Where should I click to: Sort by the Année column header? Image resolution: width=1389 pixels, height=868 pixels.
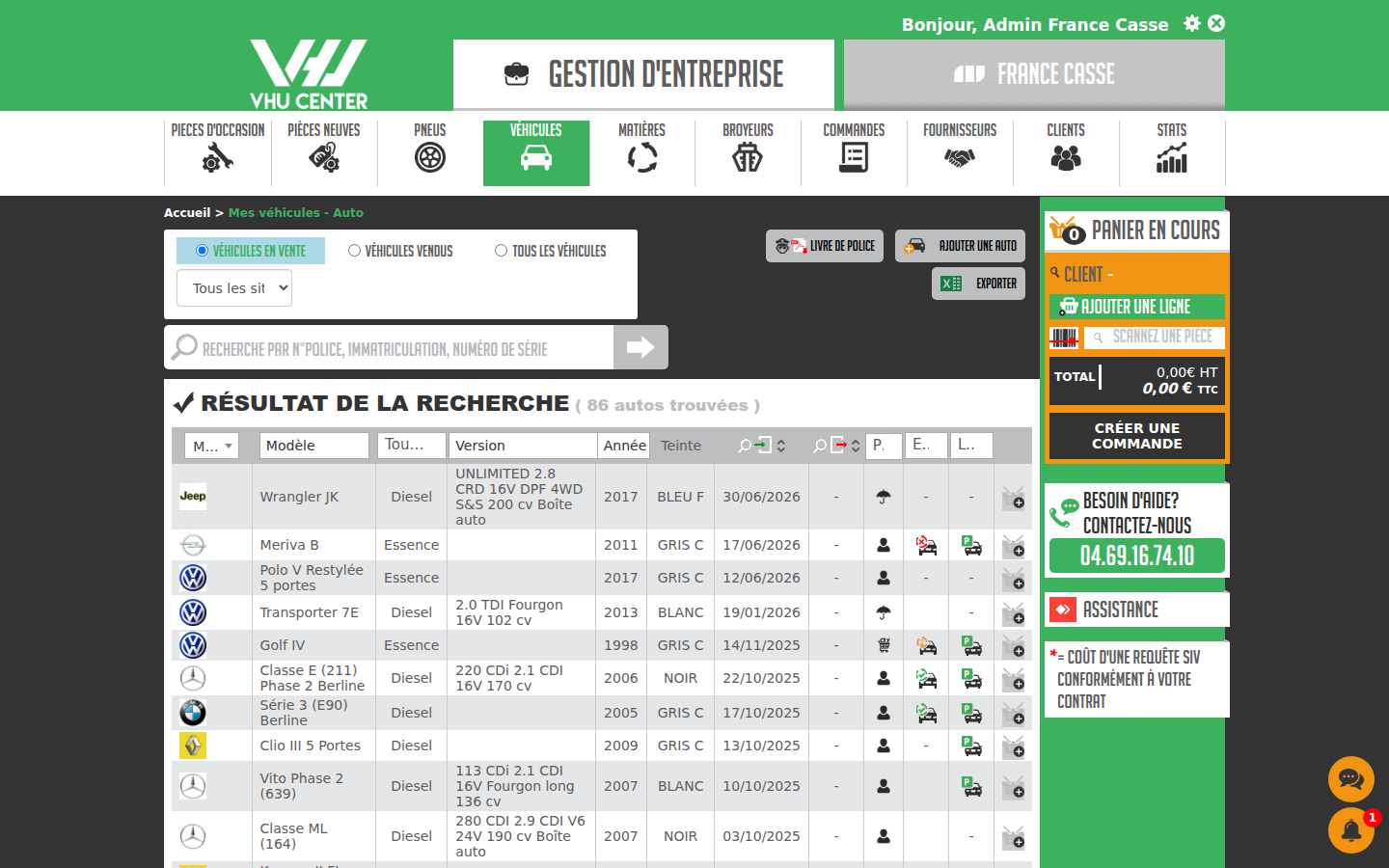click(624, 446)
